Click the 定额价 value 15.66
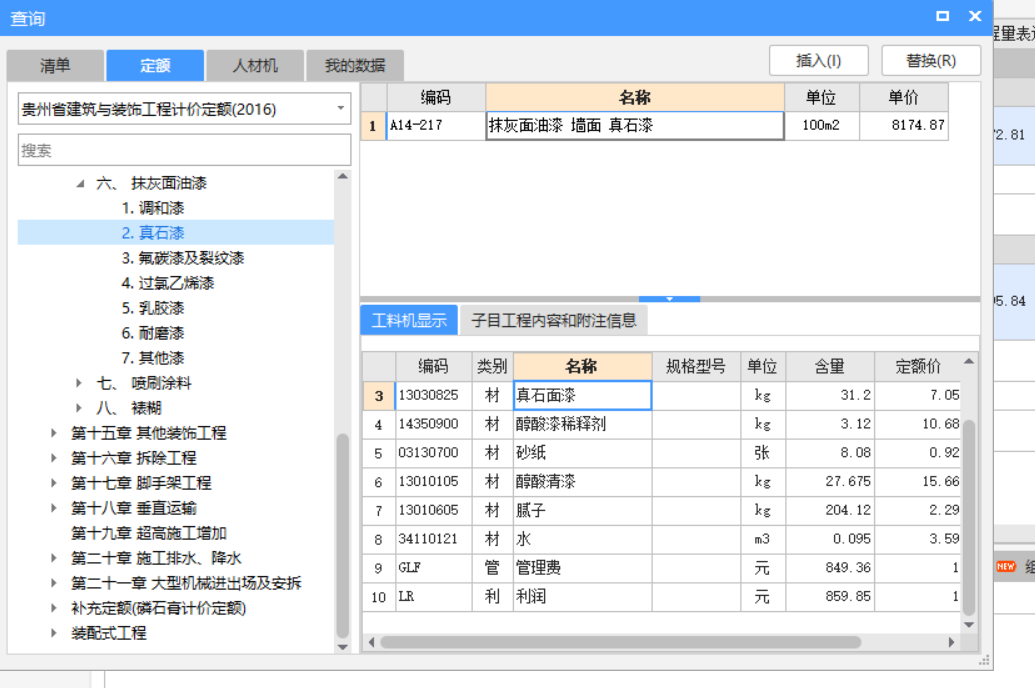Viewport: 1035px width, 688px height. point(918,482)
